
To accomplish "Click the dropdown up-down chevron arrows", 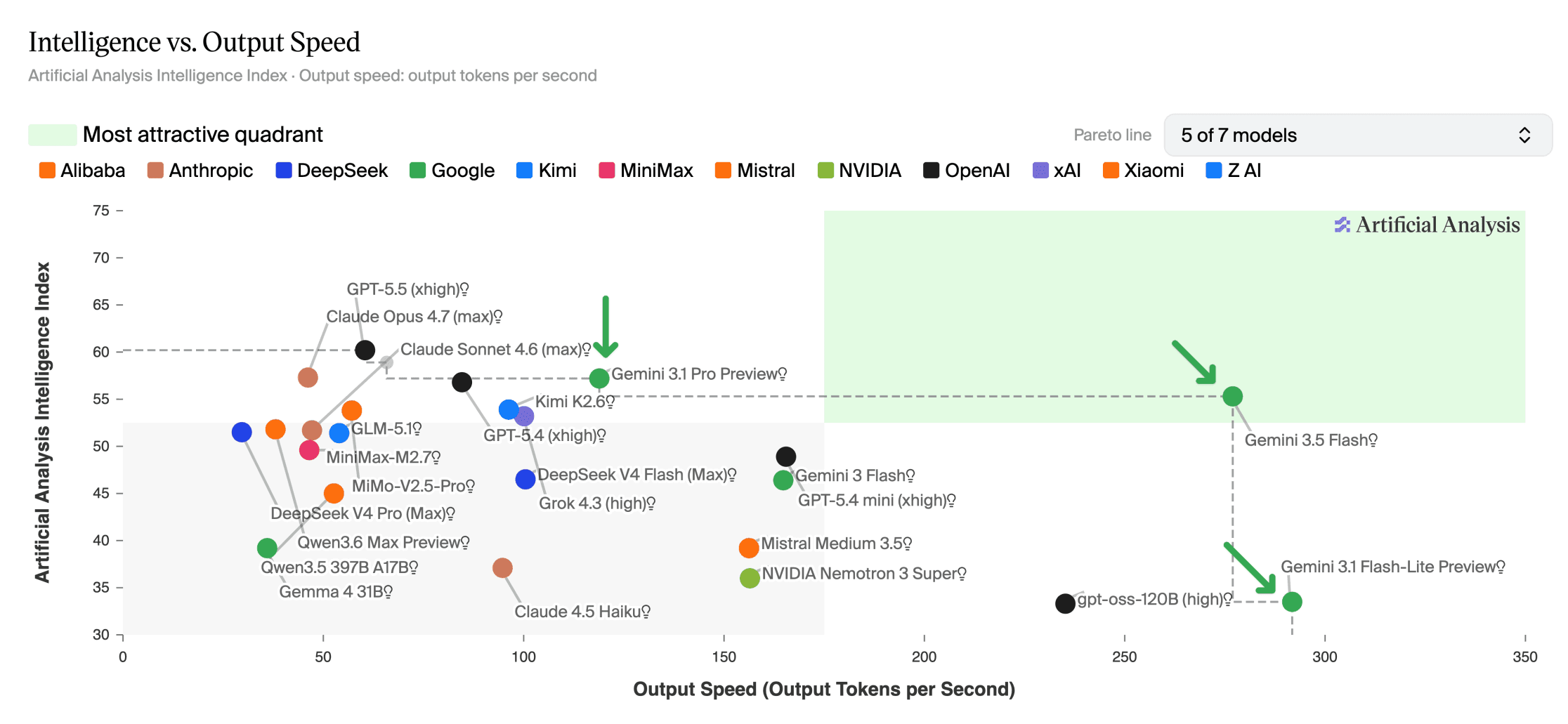I will click(1524, 135).
